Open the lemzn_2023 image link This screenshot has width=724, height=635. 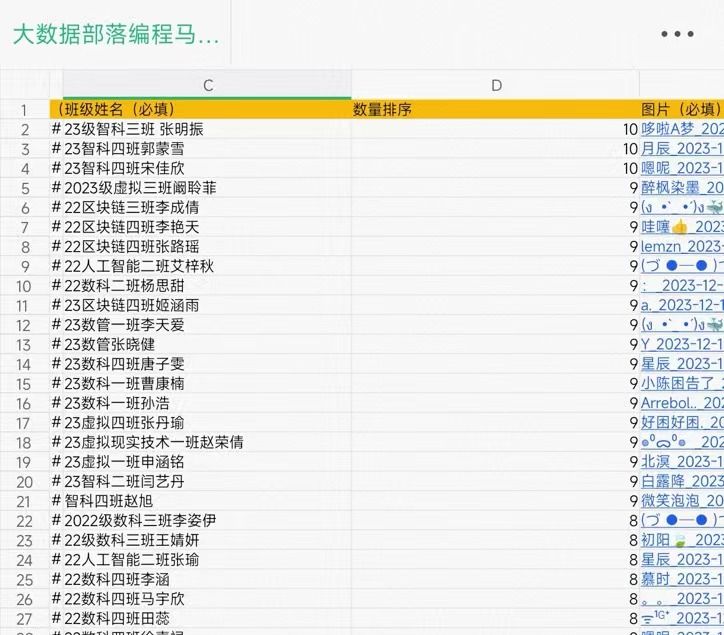tap(681, 246)
